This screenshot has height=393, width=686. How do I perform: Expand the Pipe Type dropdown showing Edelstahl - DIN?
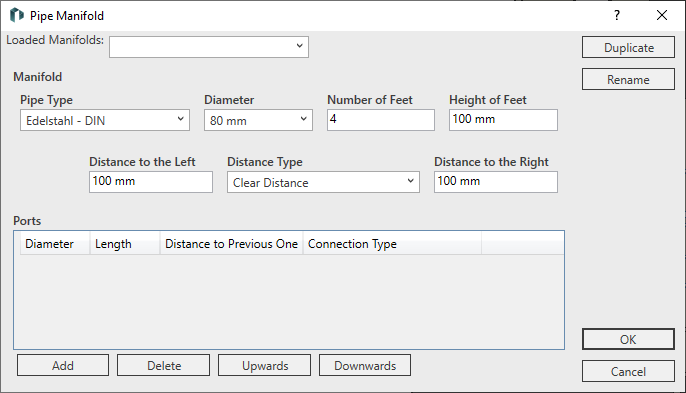(105, 120)
